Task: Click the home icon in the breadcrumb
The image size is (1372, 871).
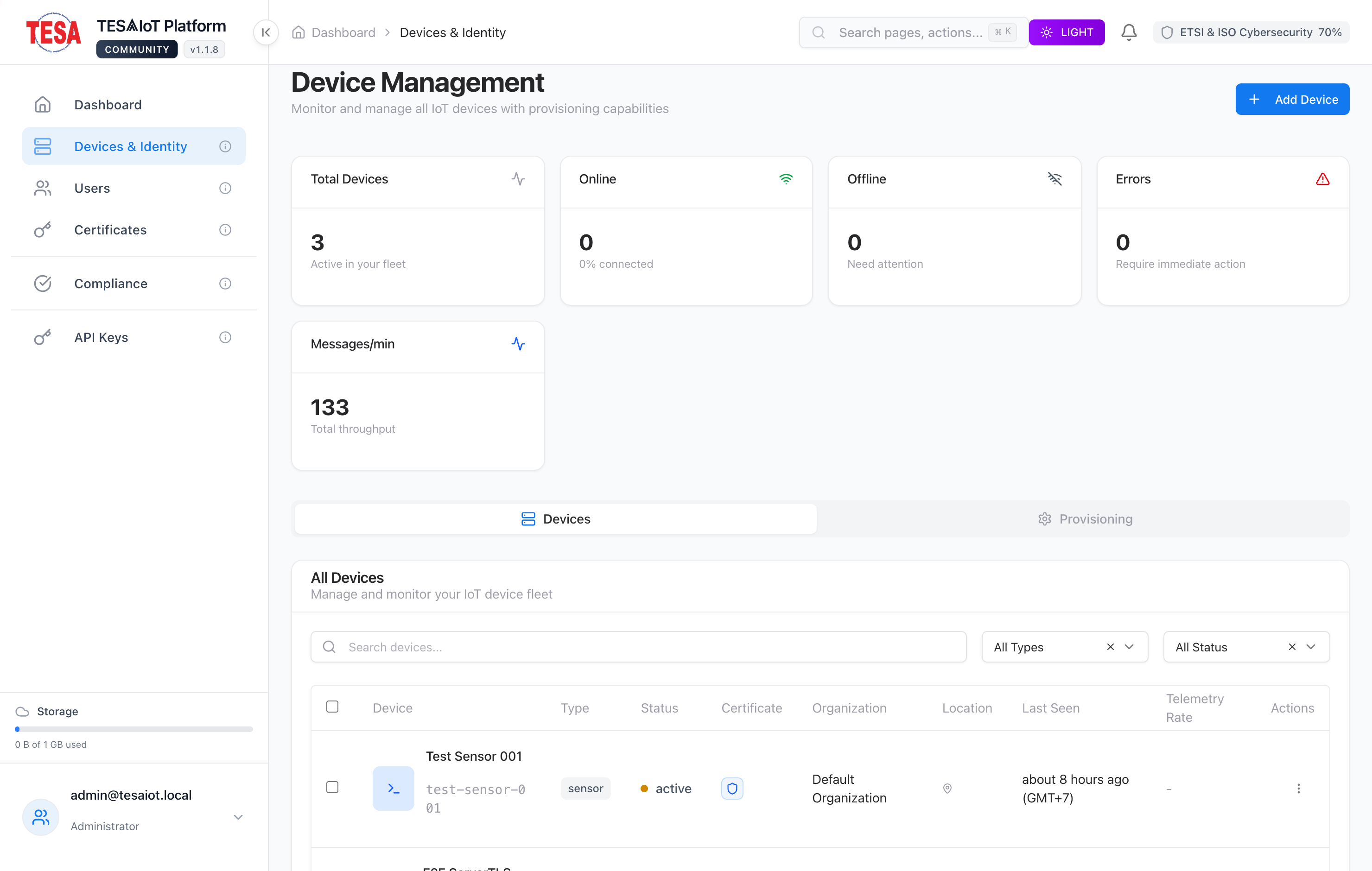Action: click(299, 32)
